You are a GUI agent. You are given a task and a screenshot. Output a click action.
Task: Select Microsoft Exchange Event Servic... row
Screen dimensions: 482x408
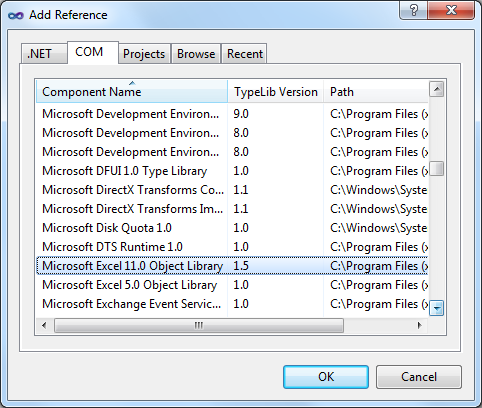232,304
